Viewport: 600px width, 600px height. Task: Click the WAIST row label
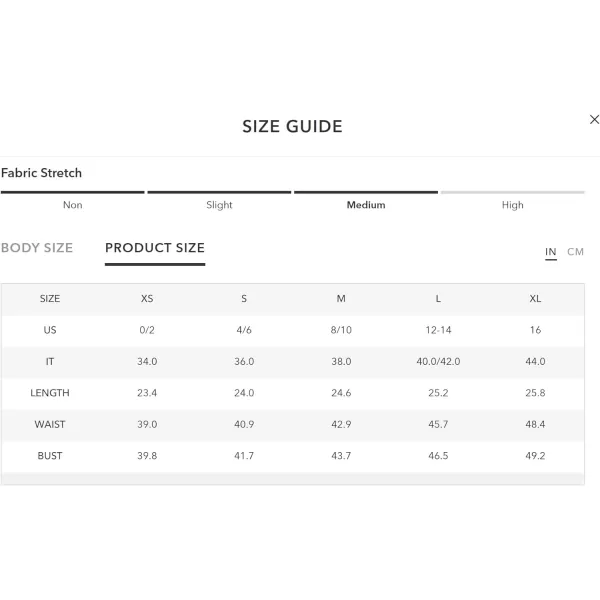50,424
